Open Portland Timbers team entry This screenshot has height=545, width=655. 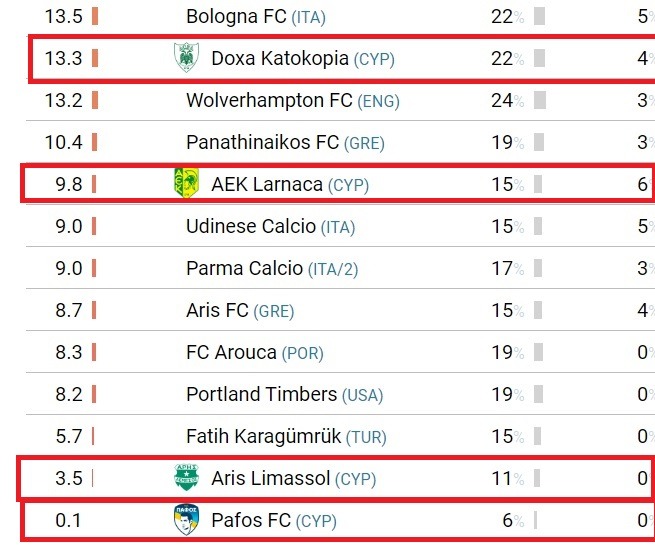[261, 394]
